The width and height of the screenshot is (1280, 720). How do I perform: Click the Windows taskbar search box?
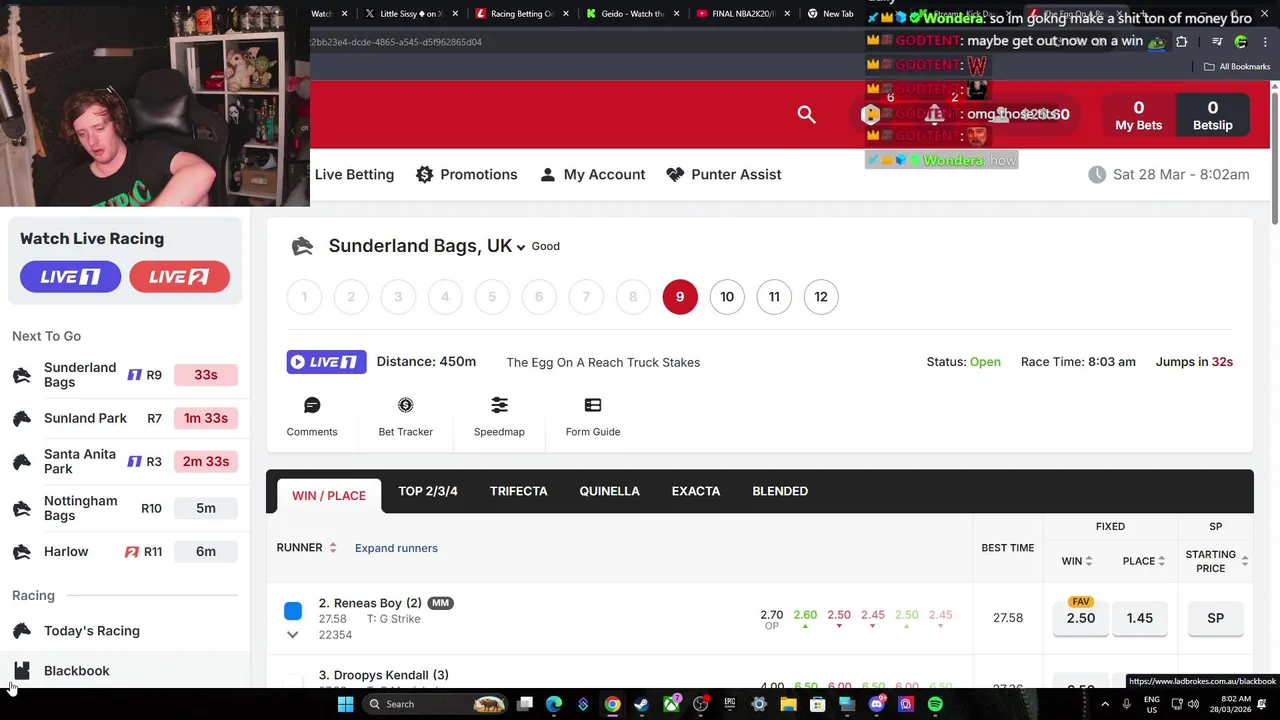coord(434,704)
